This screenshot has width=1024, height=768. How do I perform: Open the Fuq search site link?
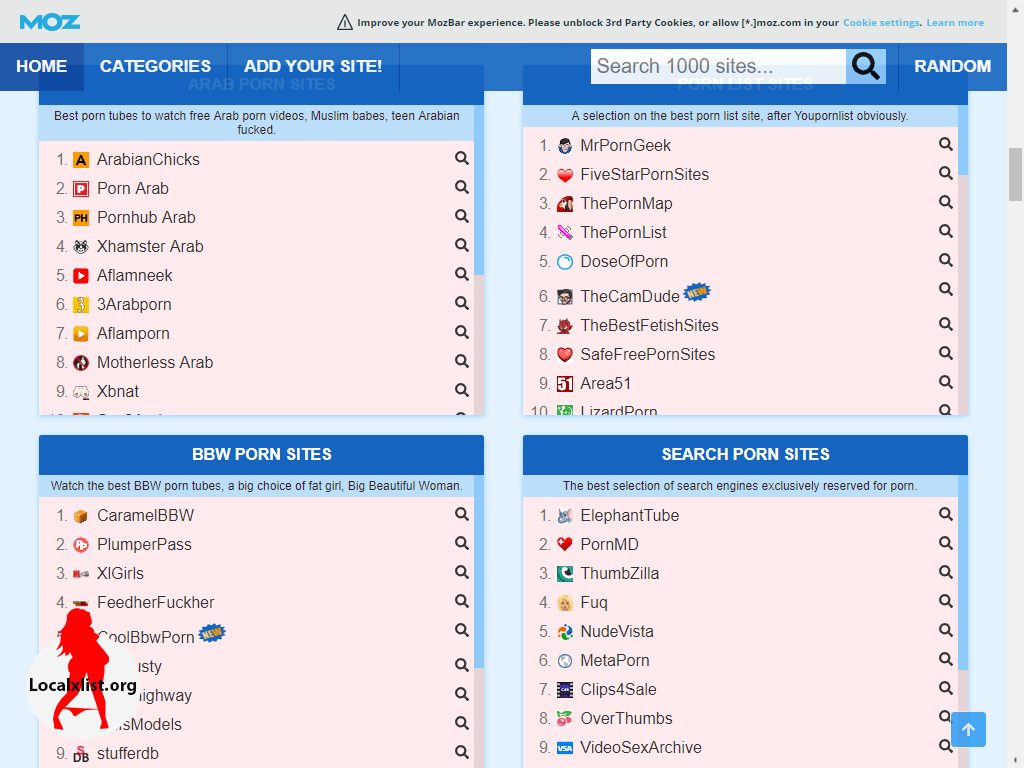click(594, 602)
